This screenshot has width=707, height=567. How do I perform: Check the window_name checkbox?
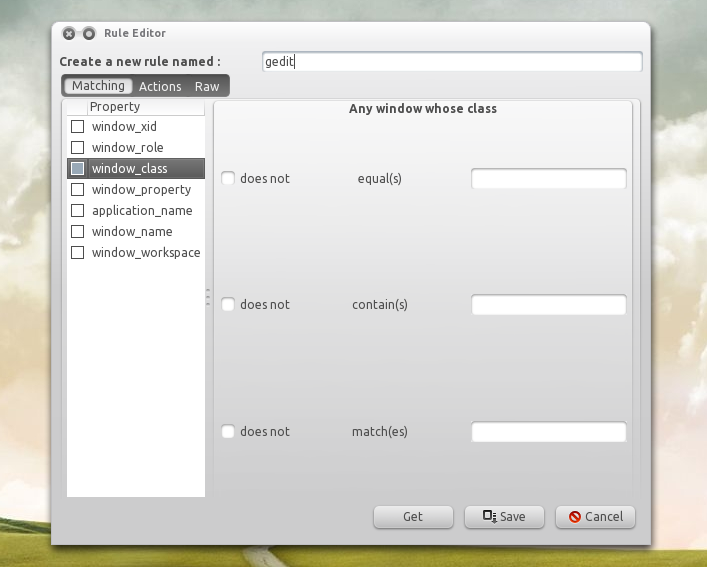[78, 231]
